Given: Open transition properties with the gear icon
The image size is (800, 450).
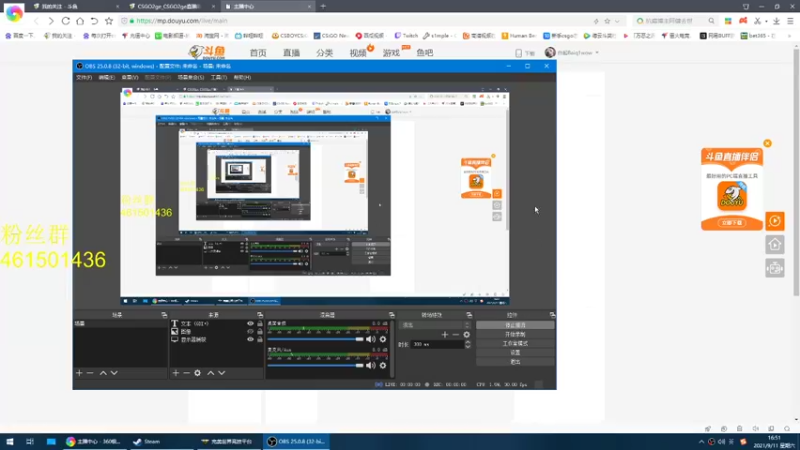Looking at the screenshot, I should [466, 335].
